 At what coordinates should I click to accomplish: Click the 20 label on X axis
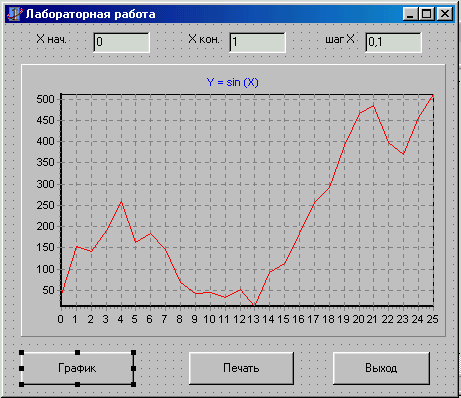pyautogui.click(x=358, y=319)
